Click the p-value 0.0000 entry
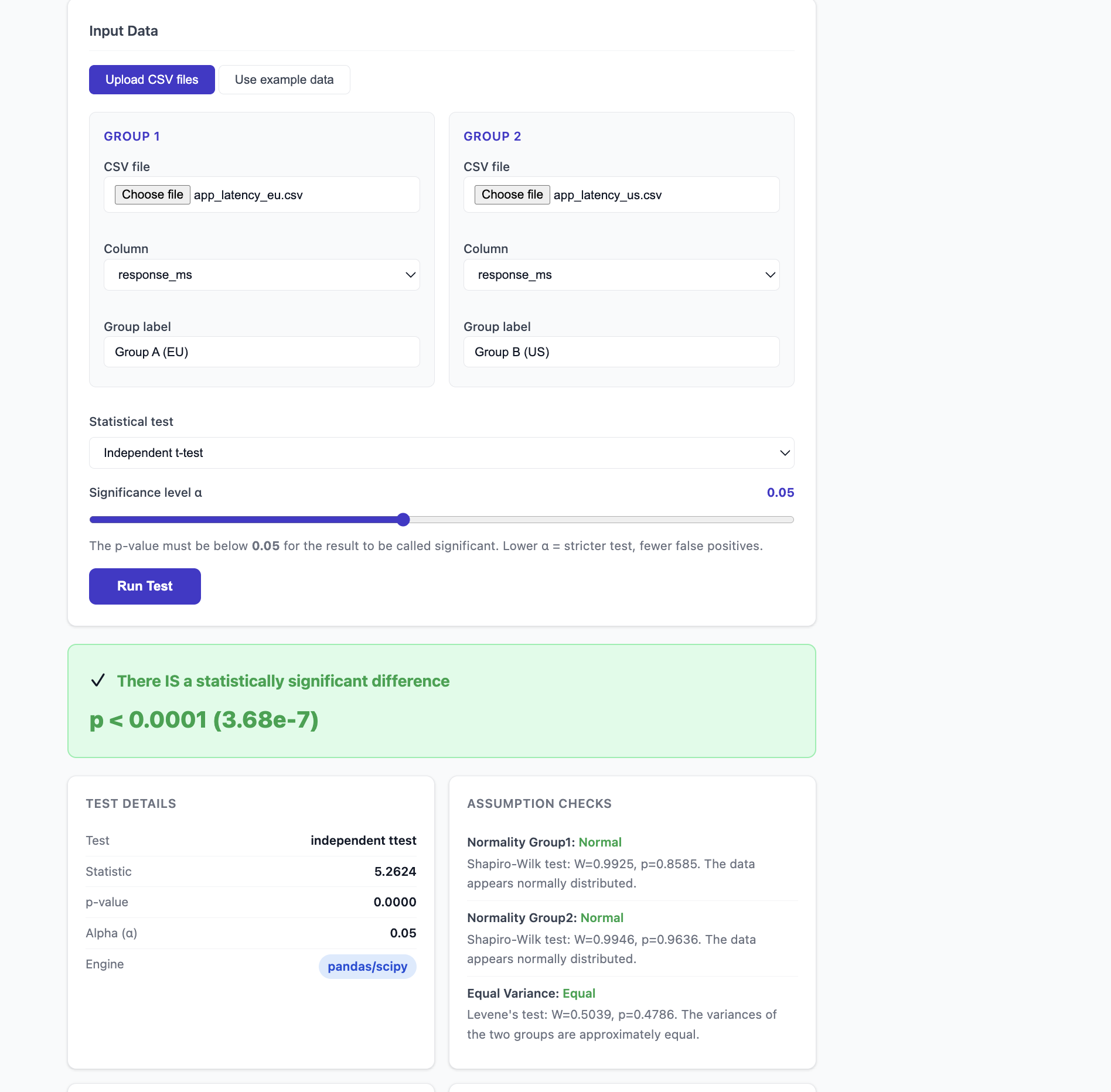This screenshot has width=1111, height=1092. point(395,902)
